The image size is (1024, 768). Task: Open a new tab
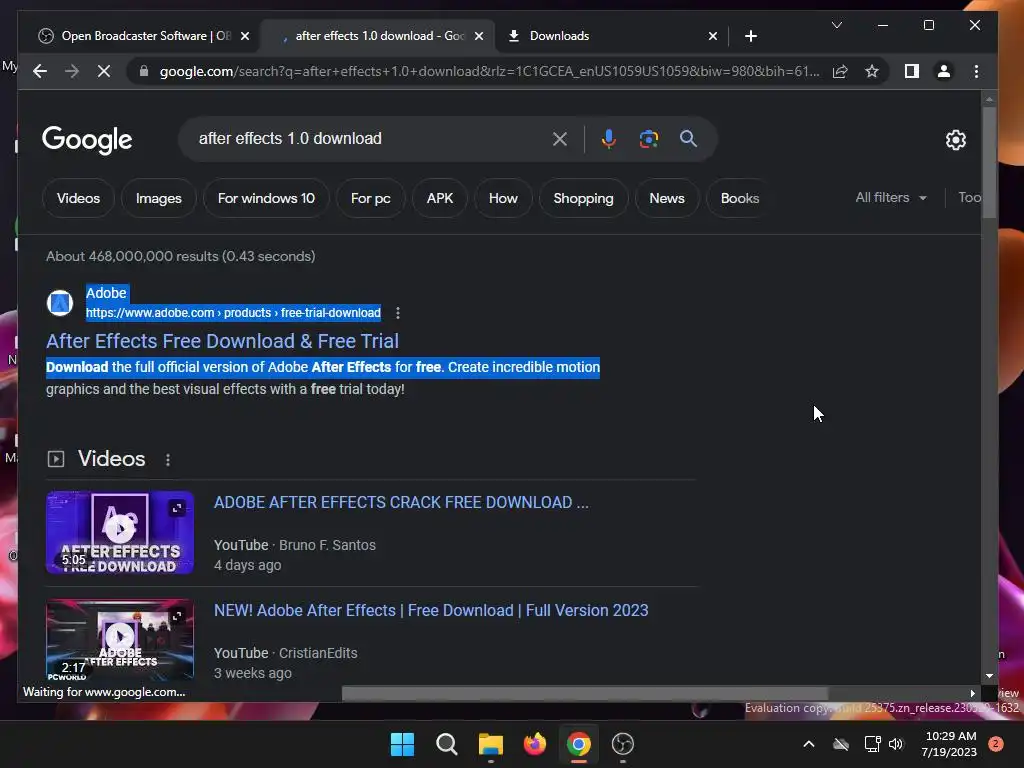[x=751, y=36]
